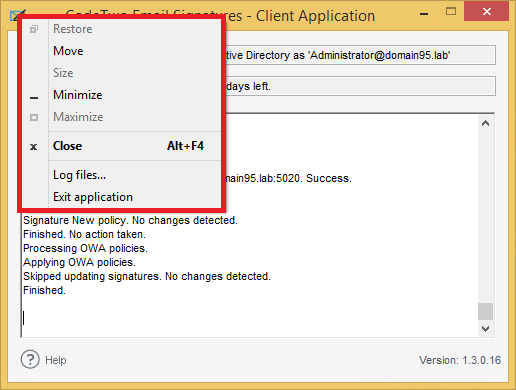
Task: Click the Help link label
Action: [x=56, y=360]
